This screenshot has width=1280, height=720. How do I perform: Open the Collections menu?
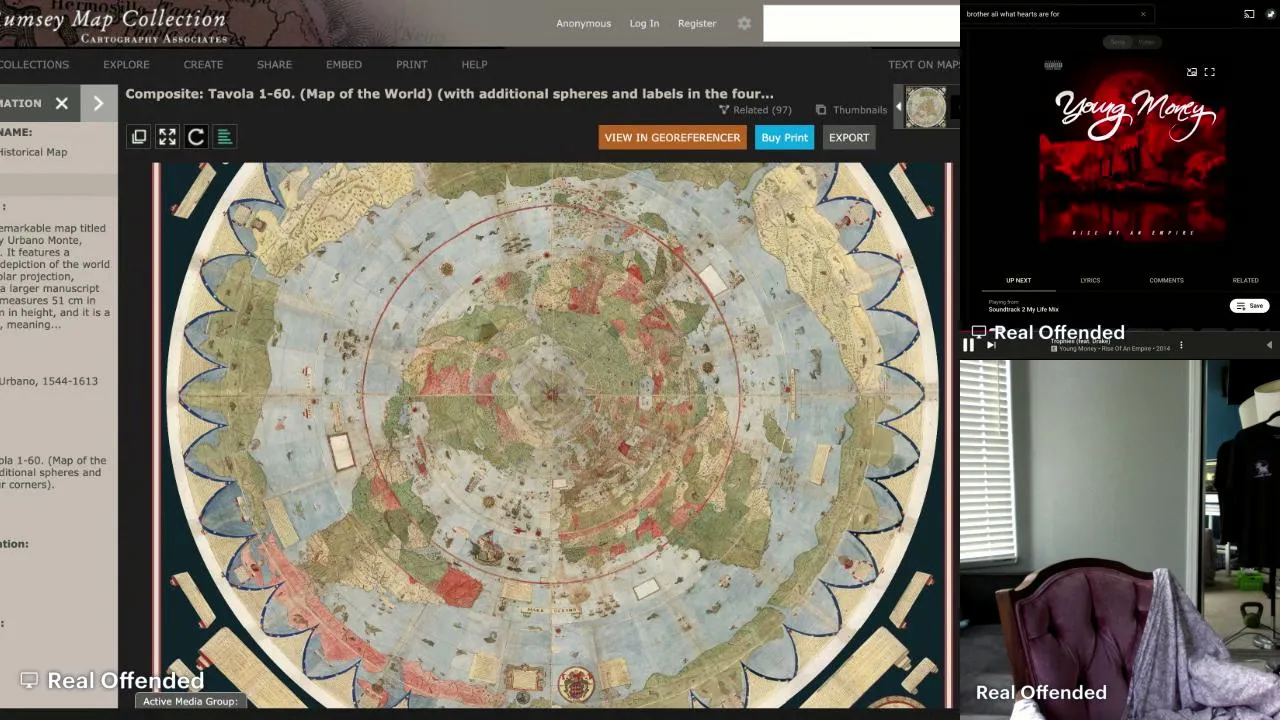(x=34, y=65)
